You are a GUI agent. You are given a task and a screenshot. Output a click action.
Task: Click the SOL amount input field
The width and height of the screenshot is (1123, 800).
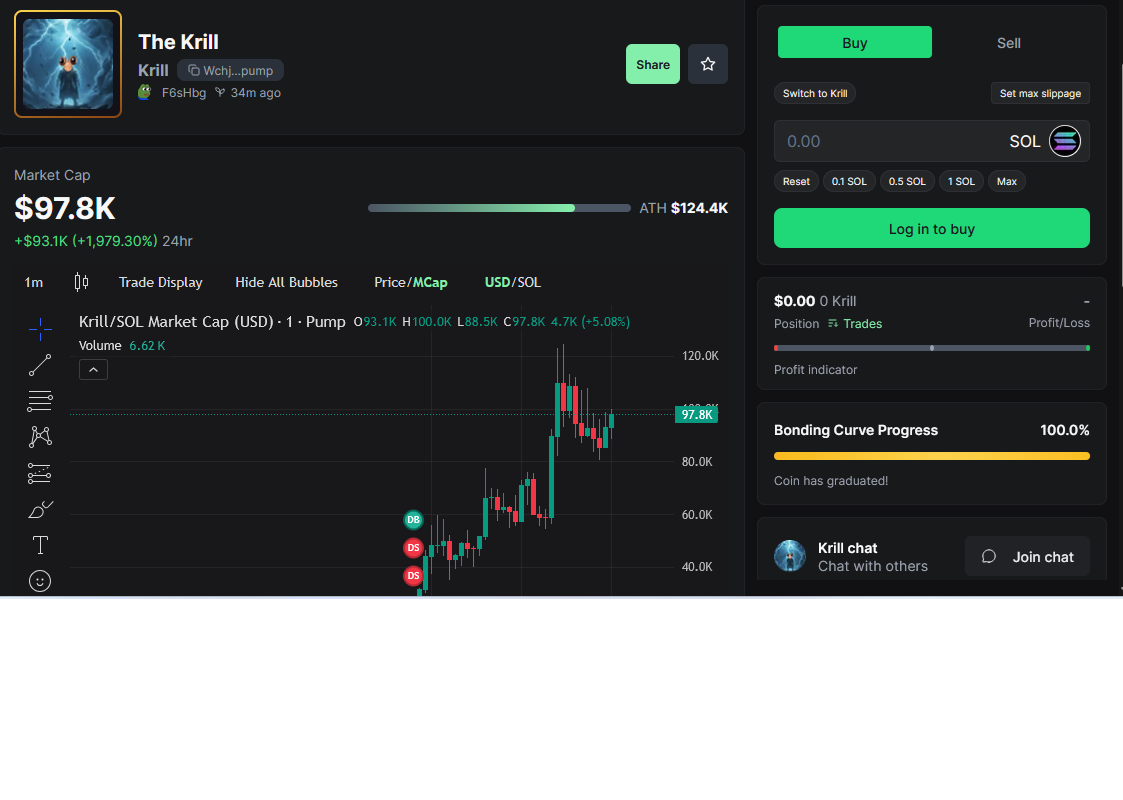[x=890, y=141]
